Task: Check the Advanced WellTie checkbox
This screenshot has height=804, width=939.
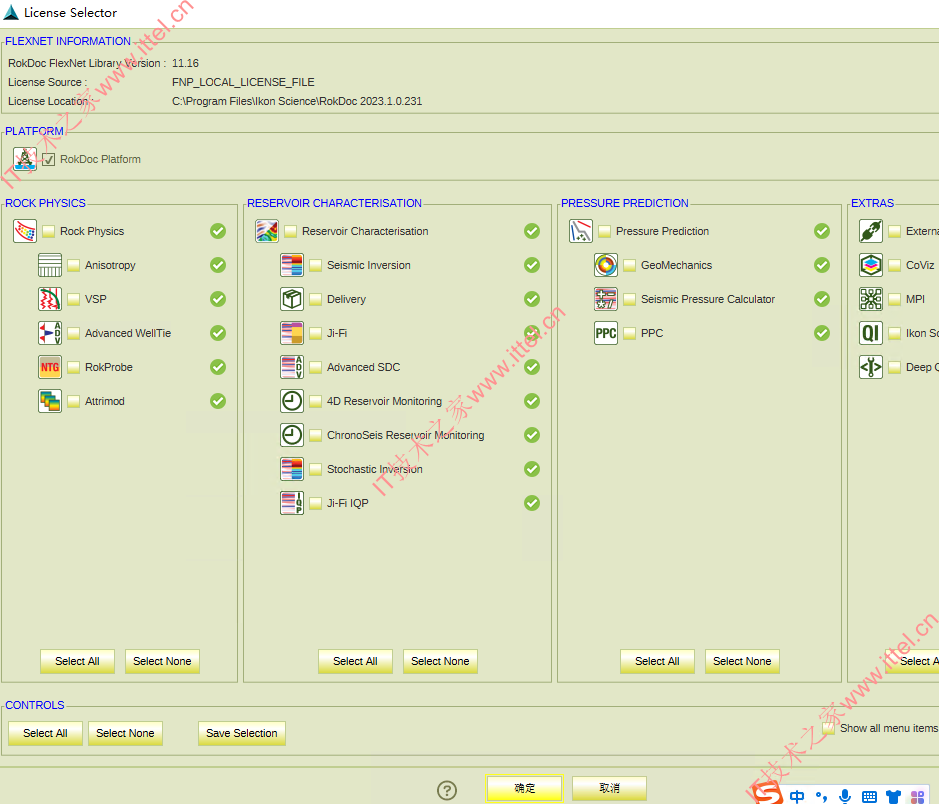Action: [x=74, y=333]
